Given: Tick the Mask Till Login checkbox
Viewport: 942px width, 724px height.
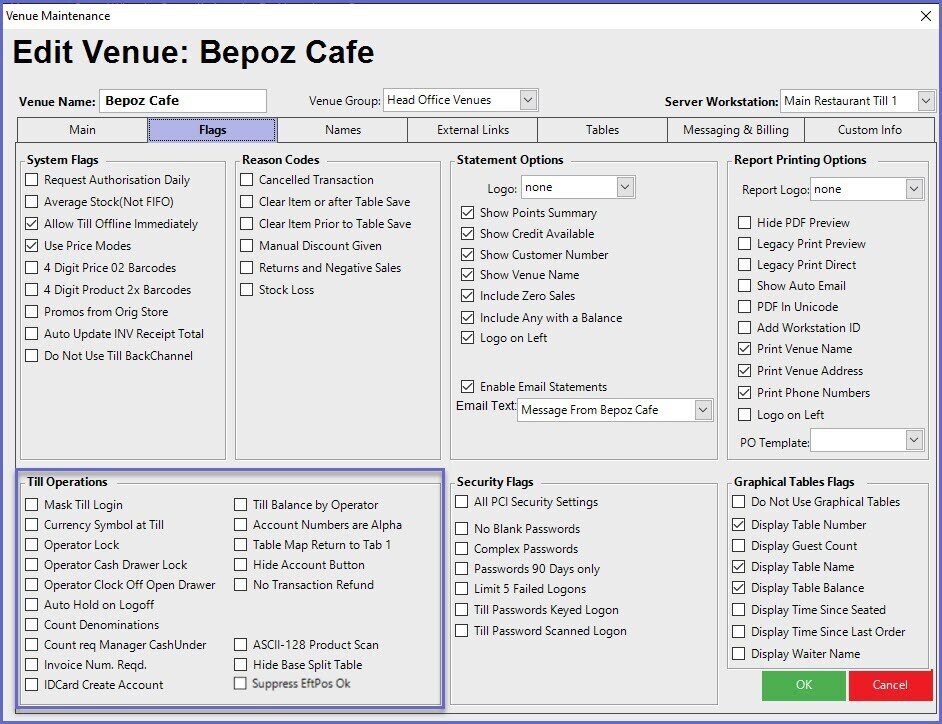Looking at the screenshot, I should tap(33, 505).
